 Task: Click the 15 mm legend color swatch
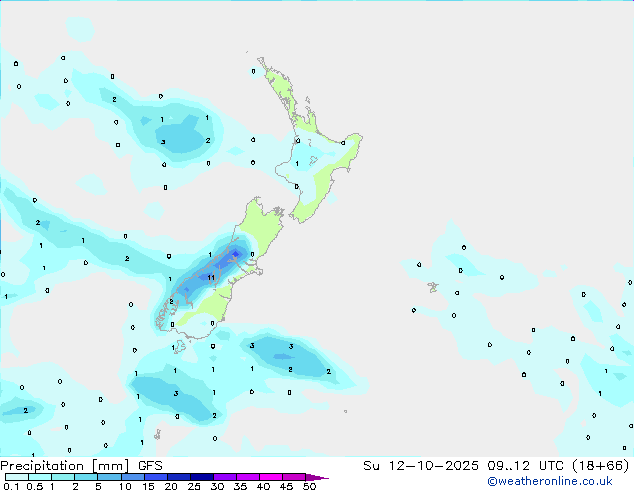[156, 477]
